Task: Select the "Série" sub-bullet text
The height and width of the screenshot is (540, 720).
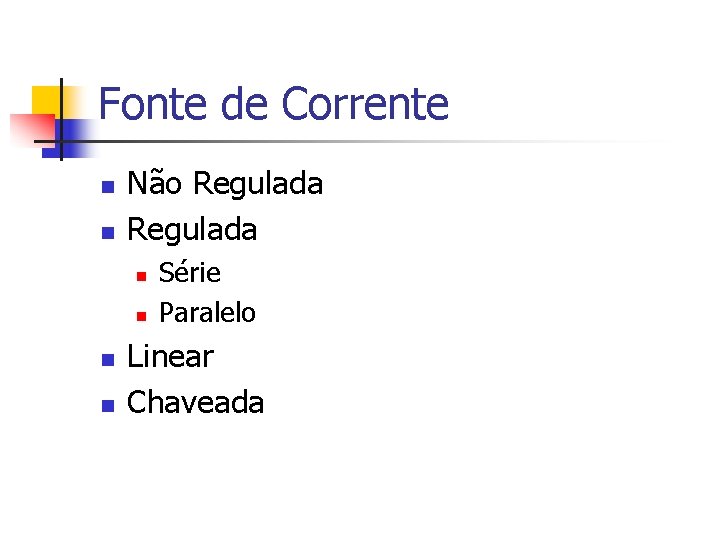Action: click(190, 273)
